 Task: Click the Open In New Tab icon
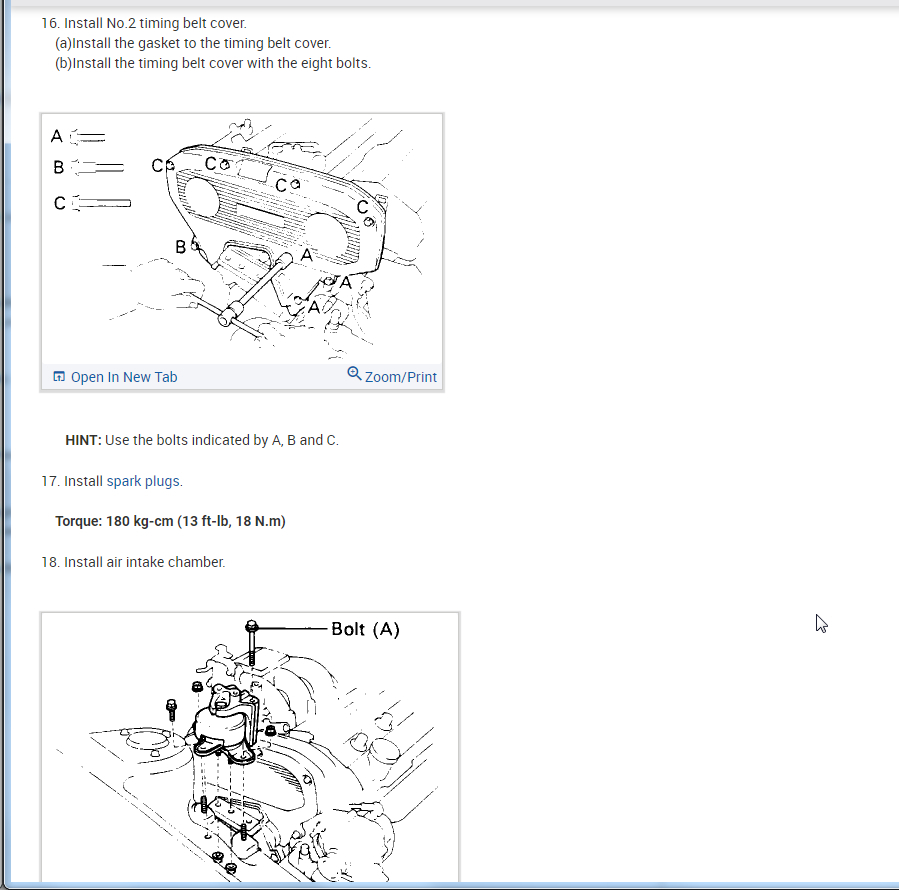click(58, 376)
